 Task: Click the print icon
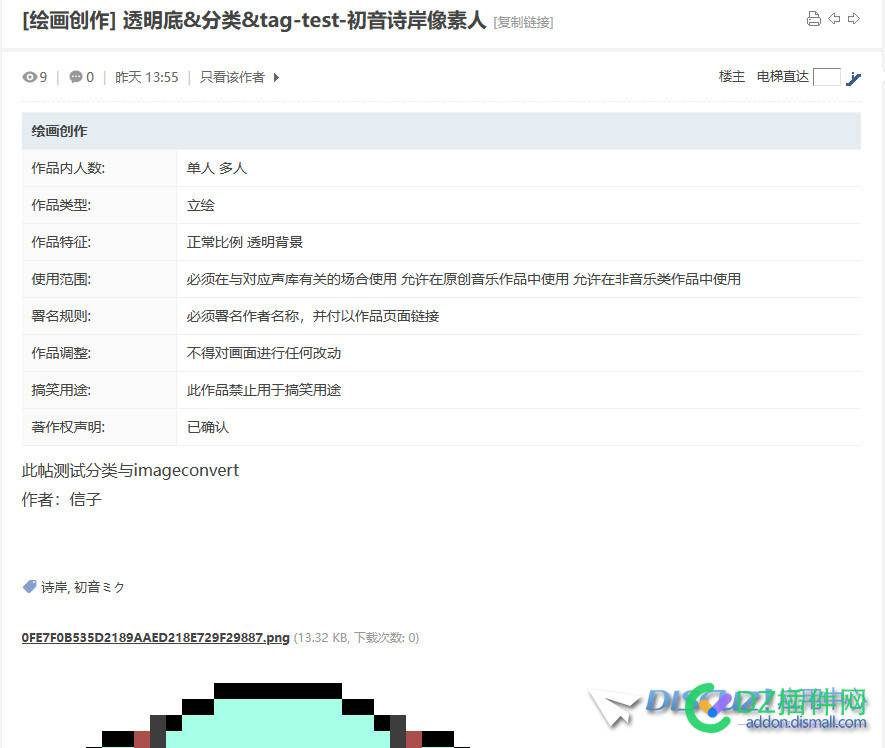point(813,18)
